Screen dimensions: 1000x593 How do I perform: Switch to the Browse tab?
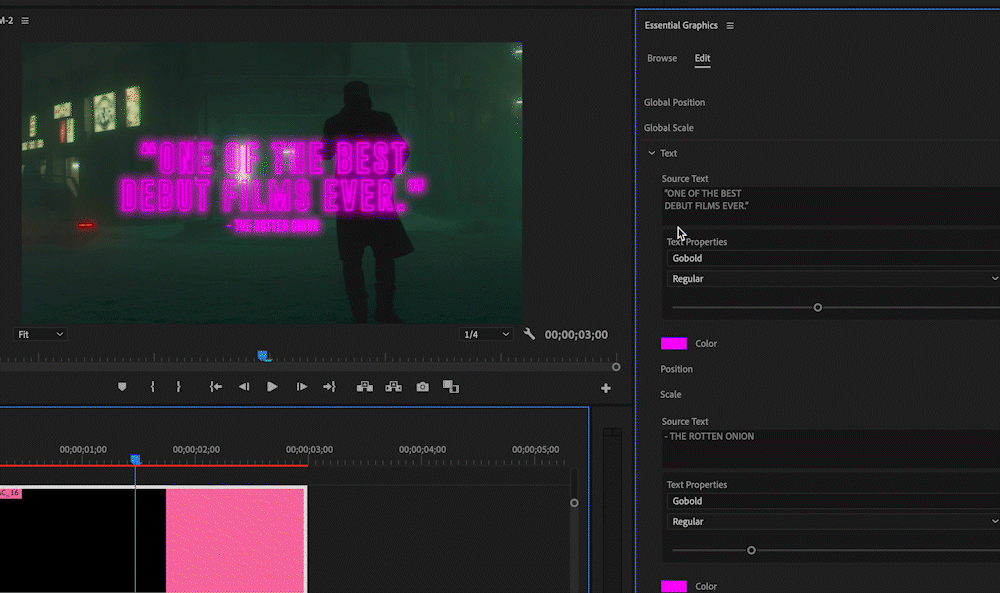pos(662,58)
